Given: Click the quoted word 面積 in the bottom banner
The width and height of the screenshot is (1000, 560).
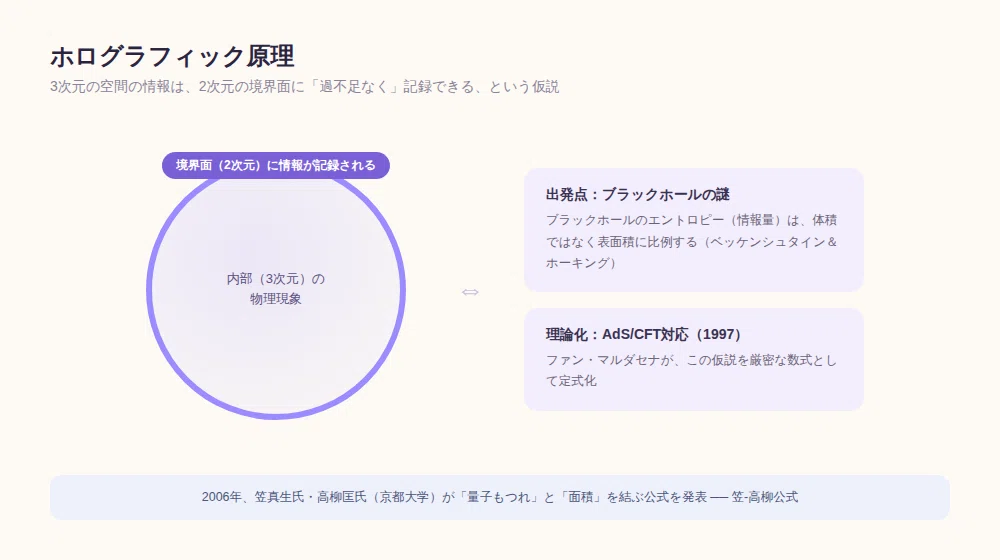Looking at the screenshot, I should 580,497.
